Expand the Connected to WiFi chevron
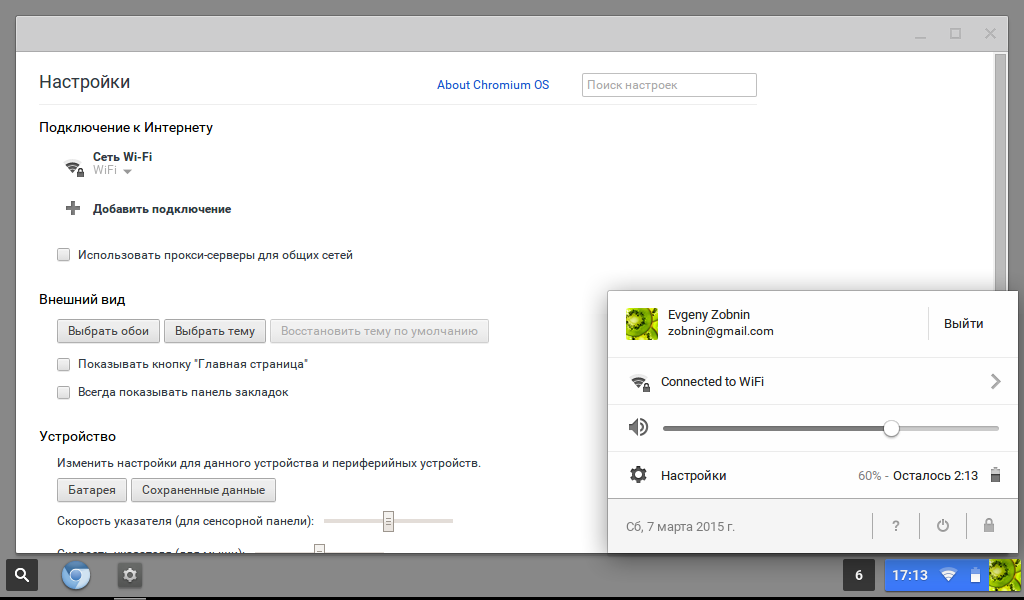Image resolution: width=1024 pixels, height=600 pixels. (994, 381)
